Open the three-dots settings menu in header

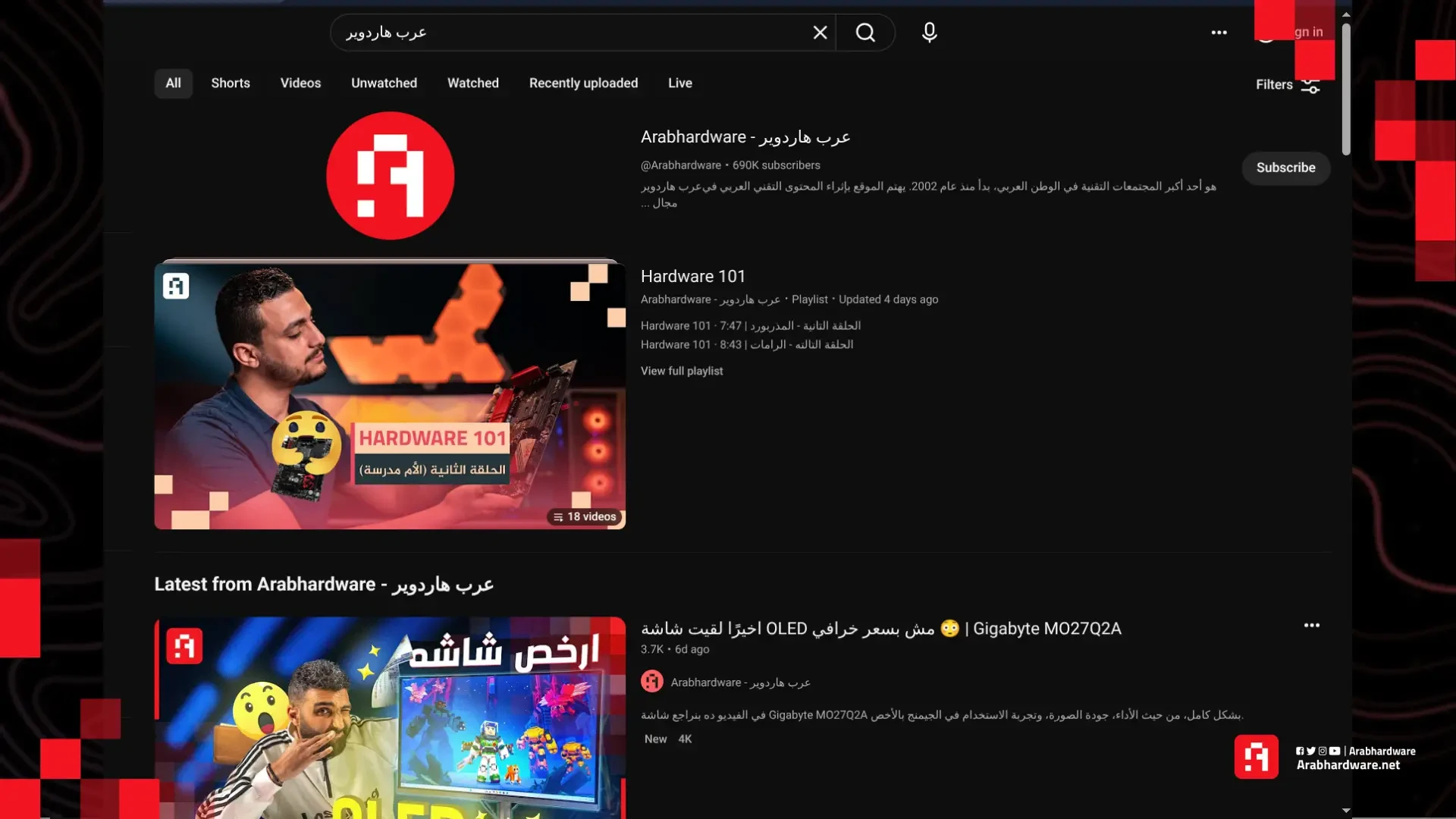(1219, 33)
